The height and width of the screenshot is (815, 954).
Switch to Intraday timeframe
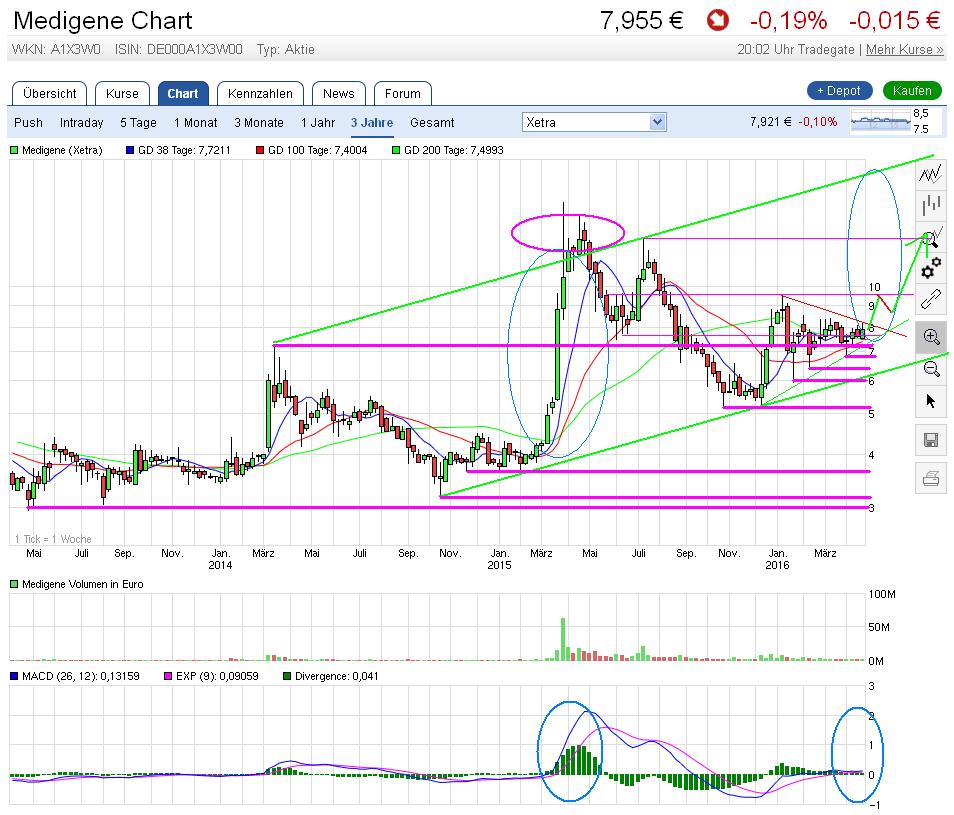coord(82,122)
